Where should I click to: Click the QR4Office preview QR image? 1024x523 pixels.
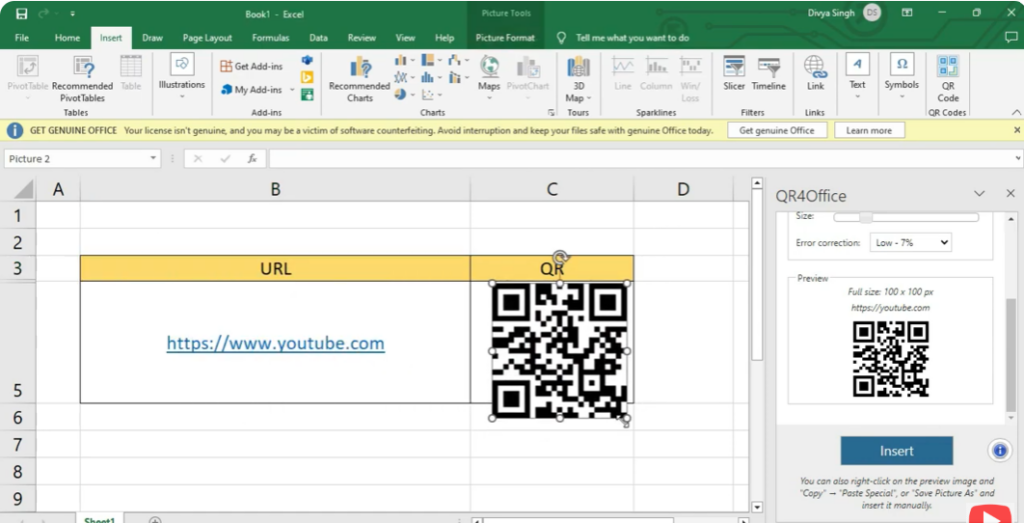coord(890,359)
